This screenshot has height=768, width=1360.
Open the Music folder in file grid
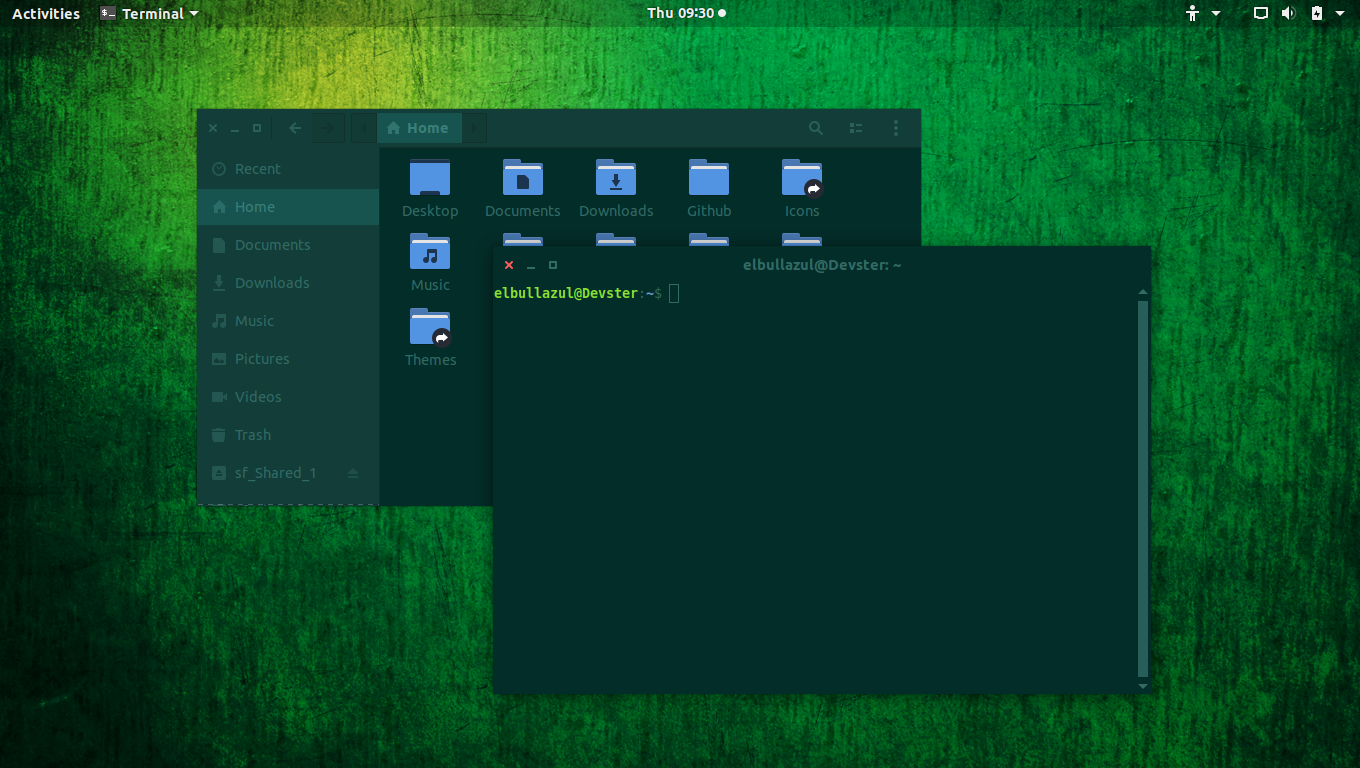[430, 252]
